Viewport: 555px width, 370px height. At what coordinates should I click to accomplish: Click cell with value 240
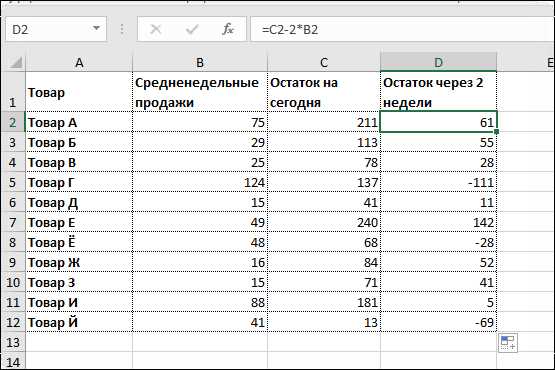coord(324,222)
